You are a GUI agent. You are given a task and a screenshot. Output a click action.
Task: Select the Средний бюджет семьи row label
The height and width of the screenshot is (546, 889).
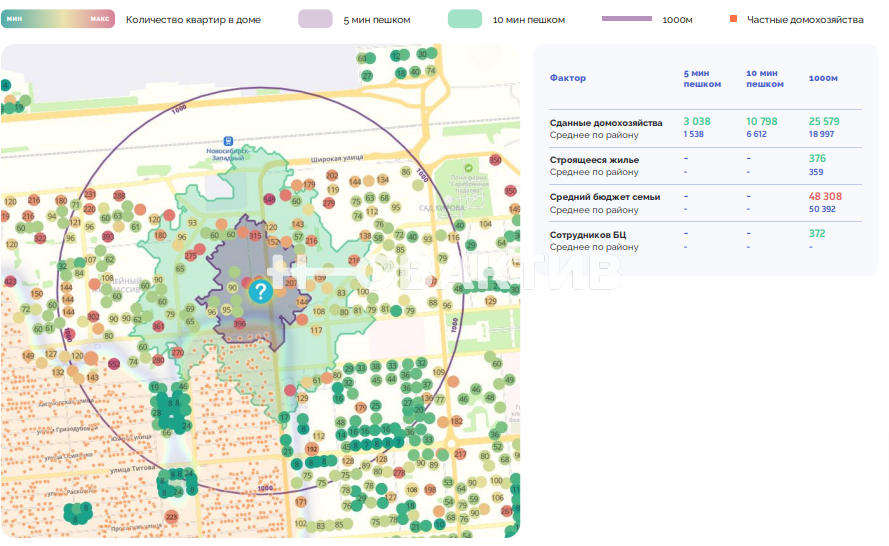pyautogui.click(x=604, y=197)
